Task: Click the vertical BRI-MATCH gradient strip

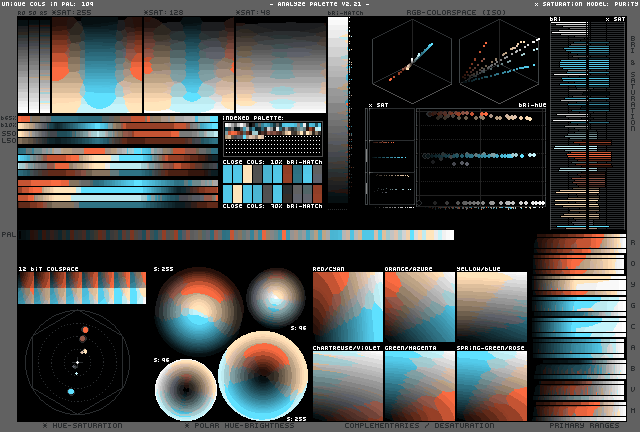Action: (338, 110)
